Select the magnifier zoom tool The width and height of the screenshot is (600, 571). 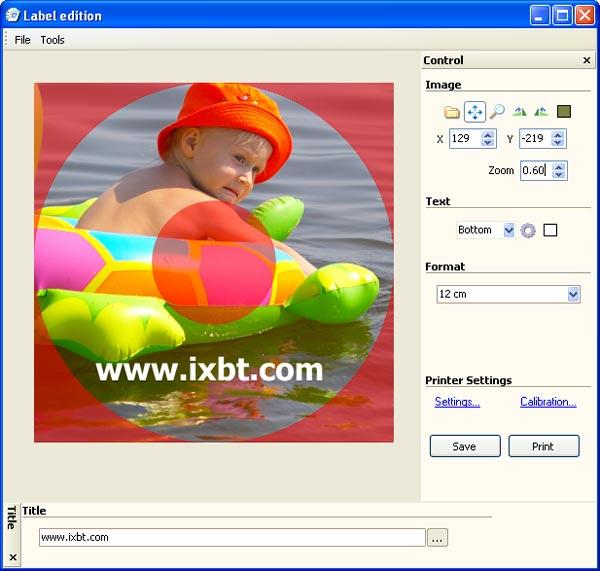coord(497,111)
